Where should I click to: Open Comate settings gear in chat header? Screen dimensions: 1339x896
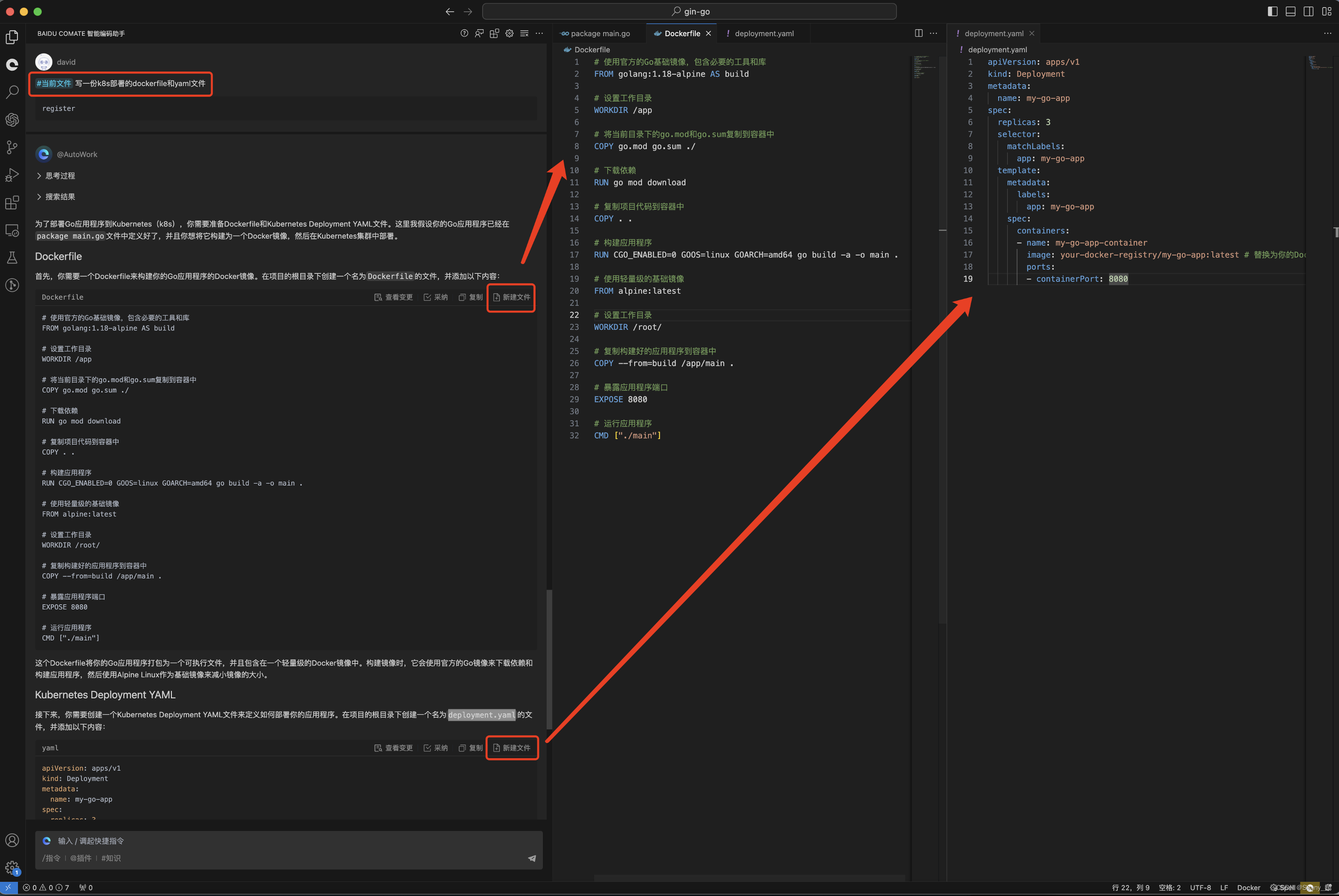509,33
